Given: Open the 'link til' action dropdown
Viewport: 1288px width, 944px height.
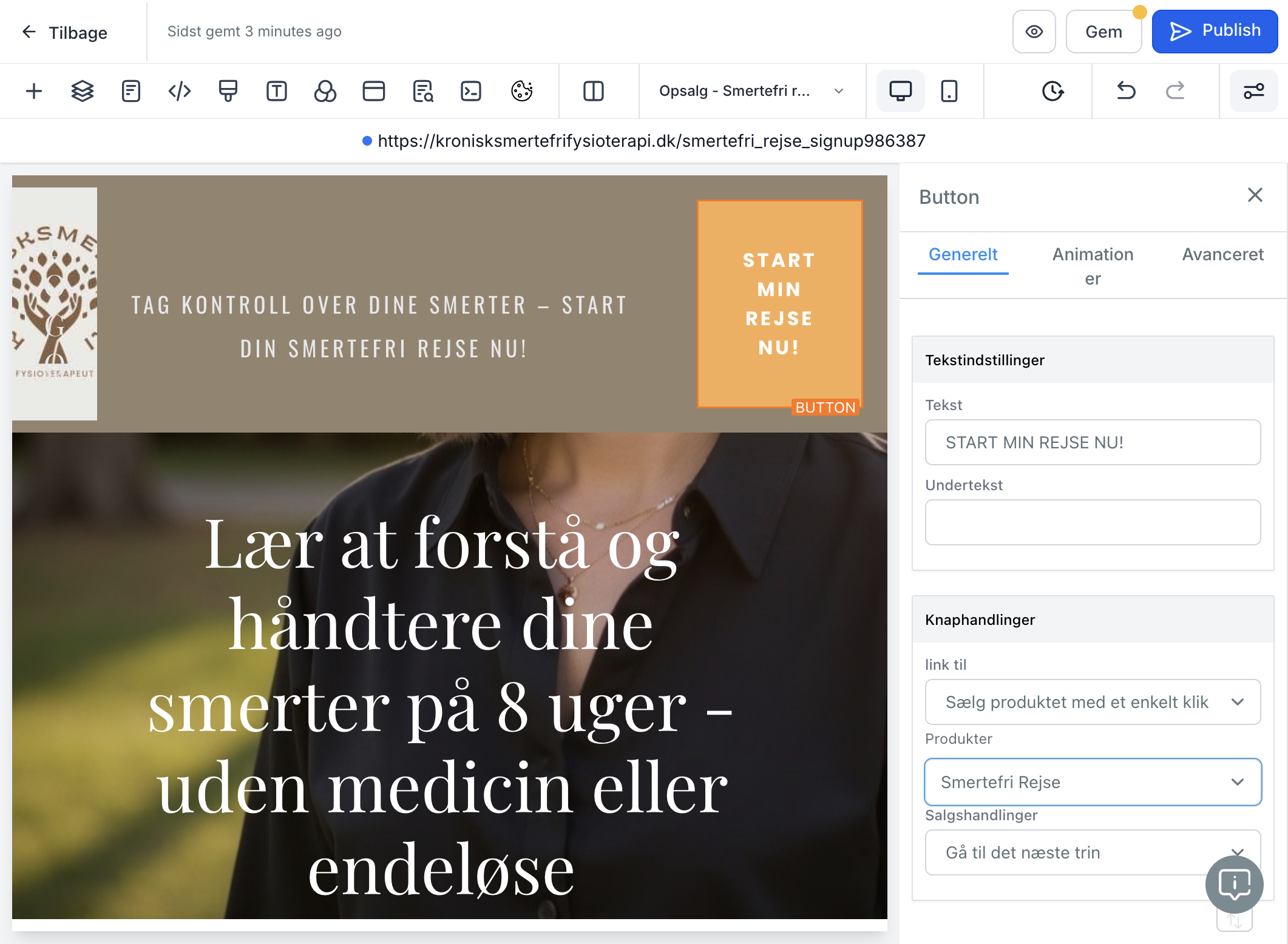Looking at the screenshot, I should (1093, 702).
